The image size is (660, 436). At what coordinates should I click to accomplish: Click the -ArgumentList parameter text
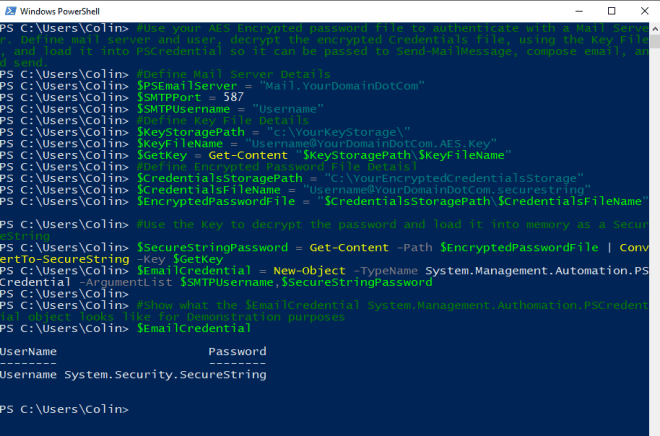[126, 282]
